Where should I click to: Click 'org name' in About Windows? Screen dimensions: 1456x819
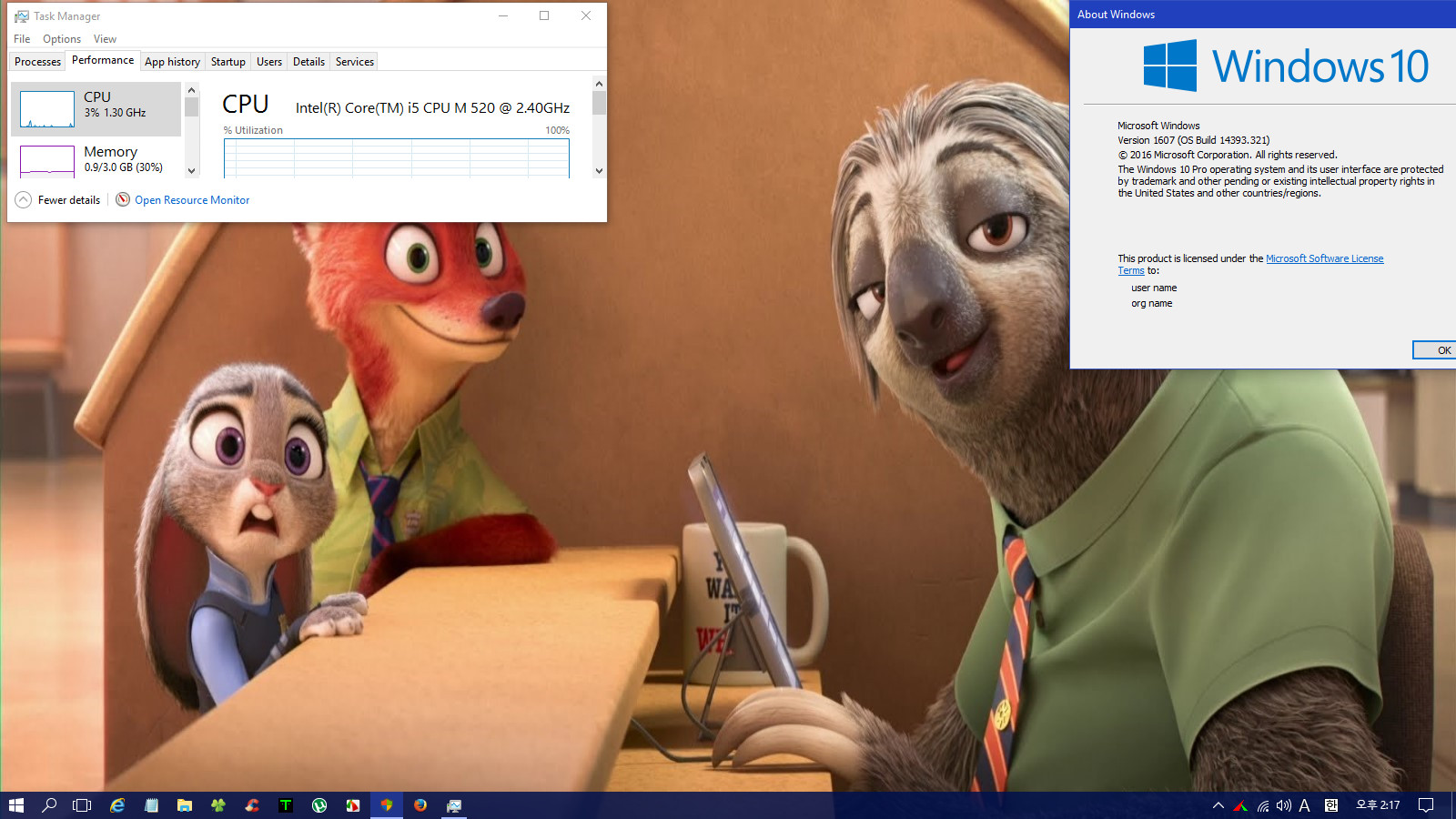pos(1151,303)
